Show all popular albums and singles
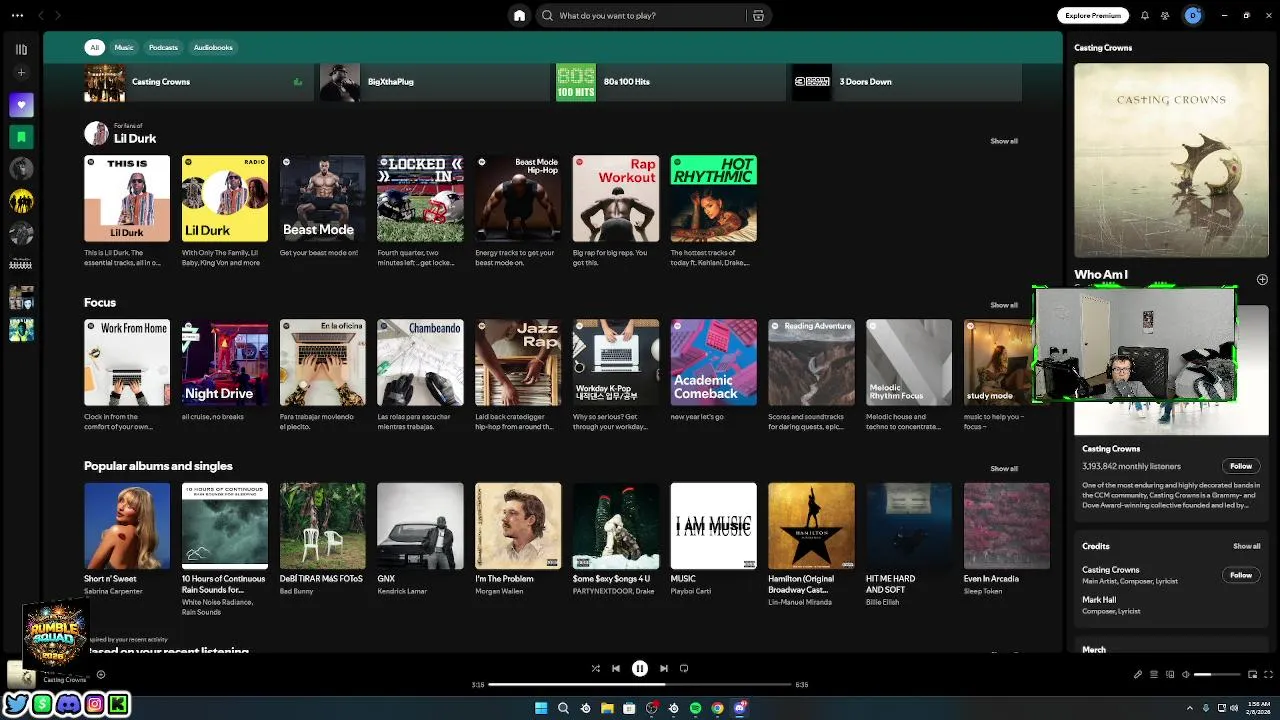The image size is (1280, 720). tap(1004, 468)
